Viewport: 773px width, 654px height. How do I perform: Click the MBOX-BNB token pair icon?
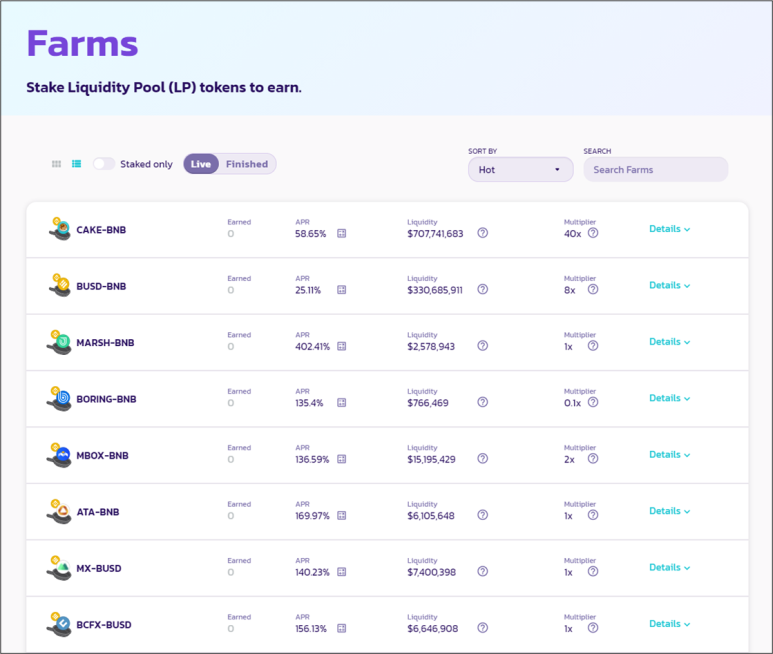(x=59, y=456)
